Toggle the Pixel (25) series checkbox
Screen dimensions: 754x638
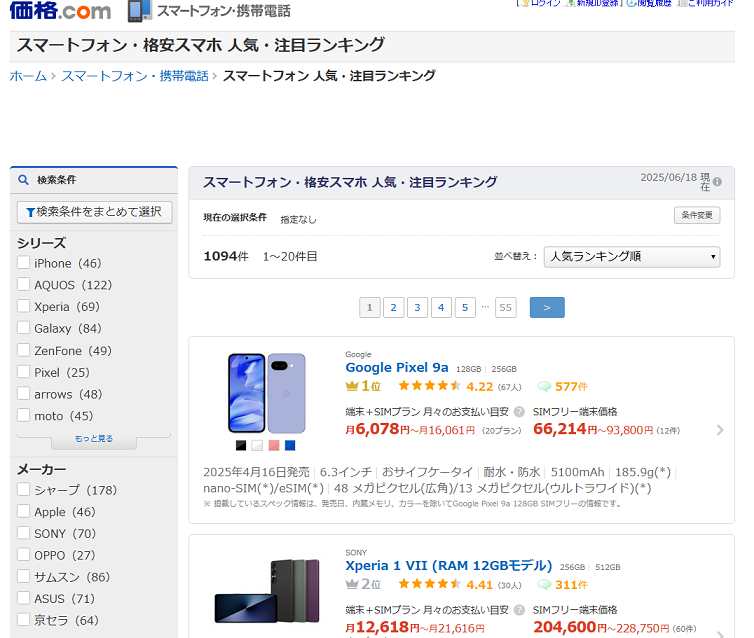[x=24, y=371]
